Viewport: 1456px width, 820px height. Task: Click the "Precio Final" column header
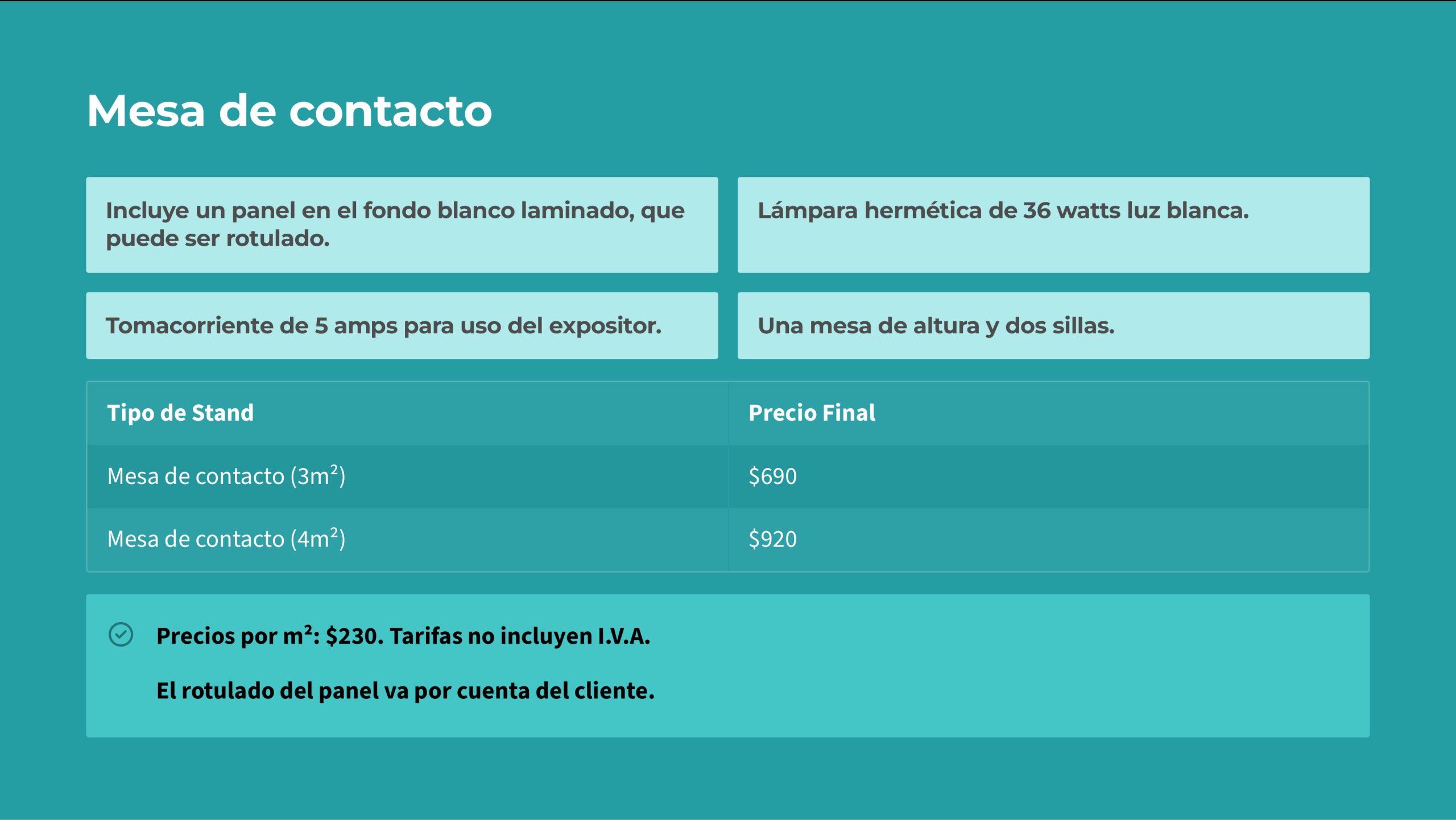pyautogui.click(x=812, y=413)
